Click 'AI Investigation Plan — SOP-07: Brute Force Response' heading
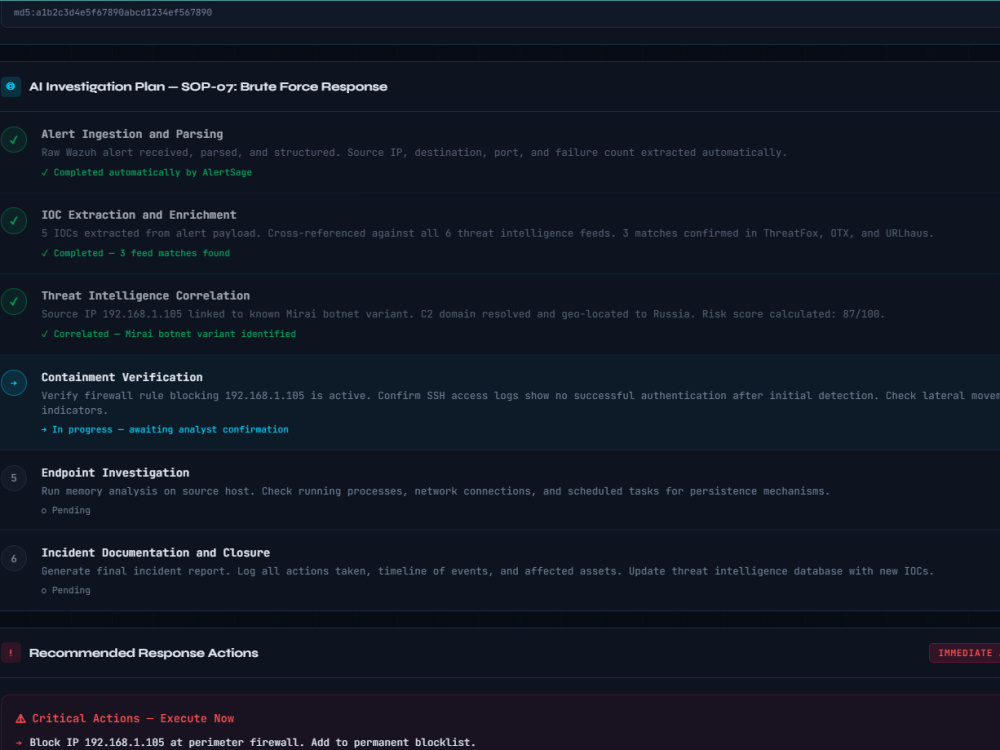The image size is (1000, 750). (x=208, y=87)
